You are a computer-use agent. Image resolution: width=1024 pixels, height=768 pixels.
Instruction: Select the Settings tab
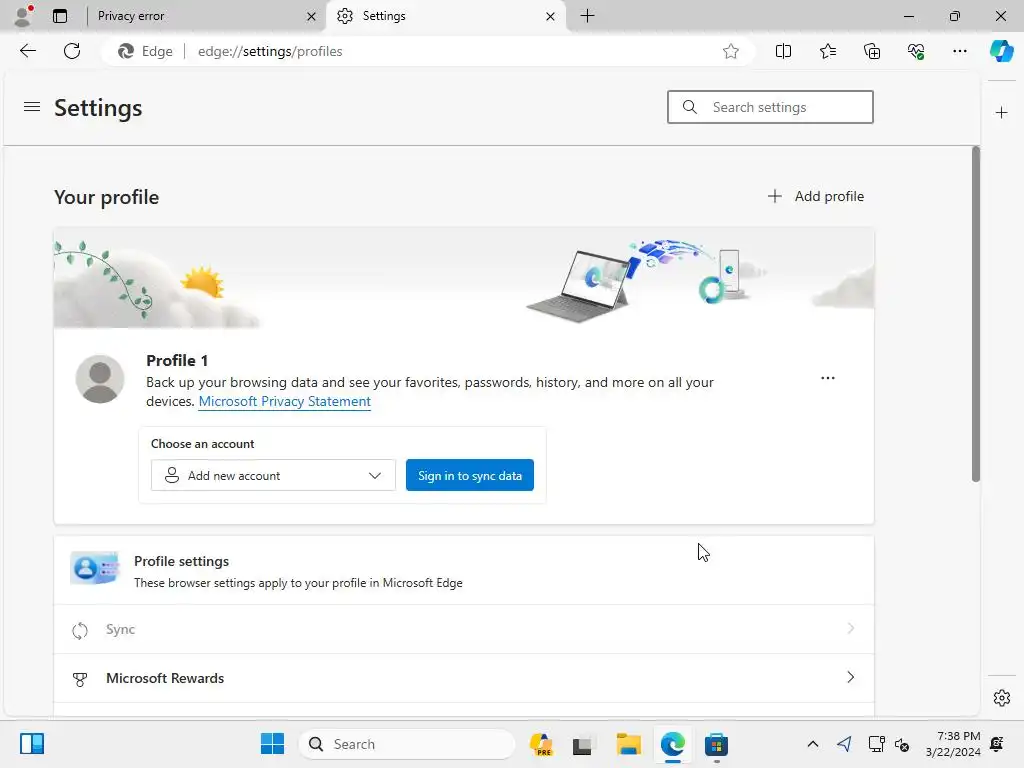446,16
